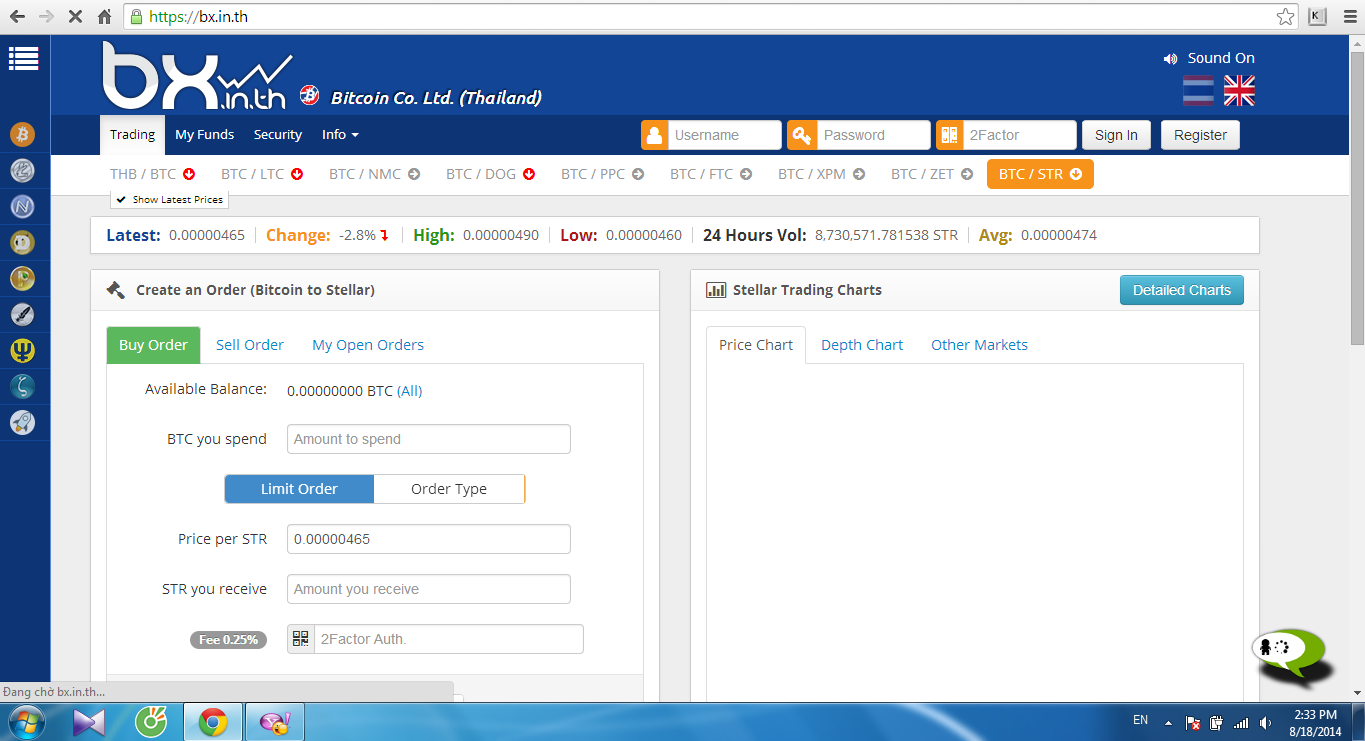
Task: View the My Open Orders tab
Action: [x=368, y=345]
